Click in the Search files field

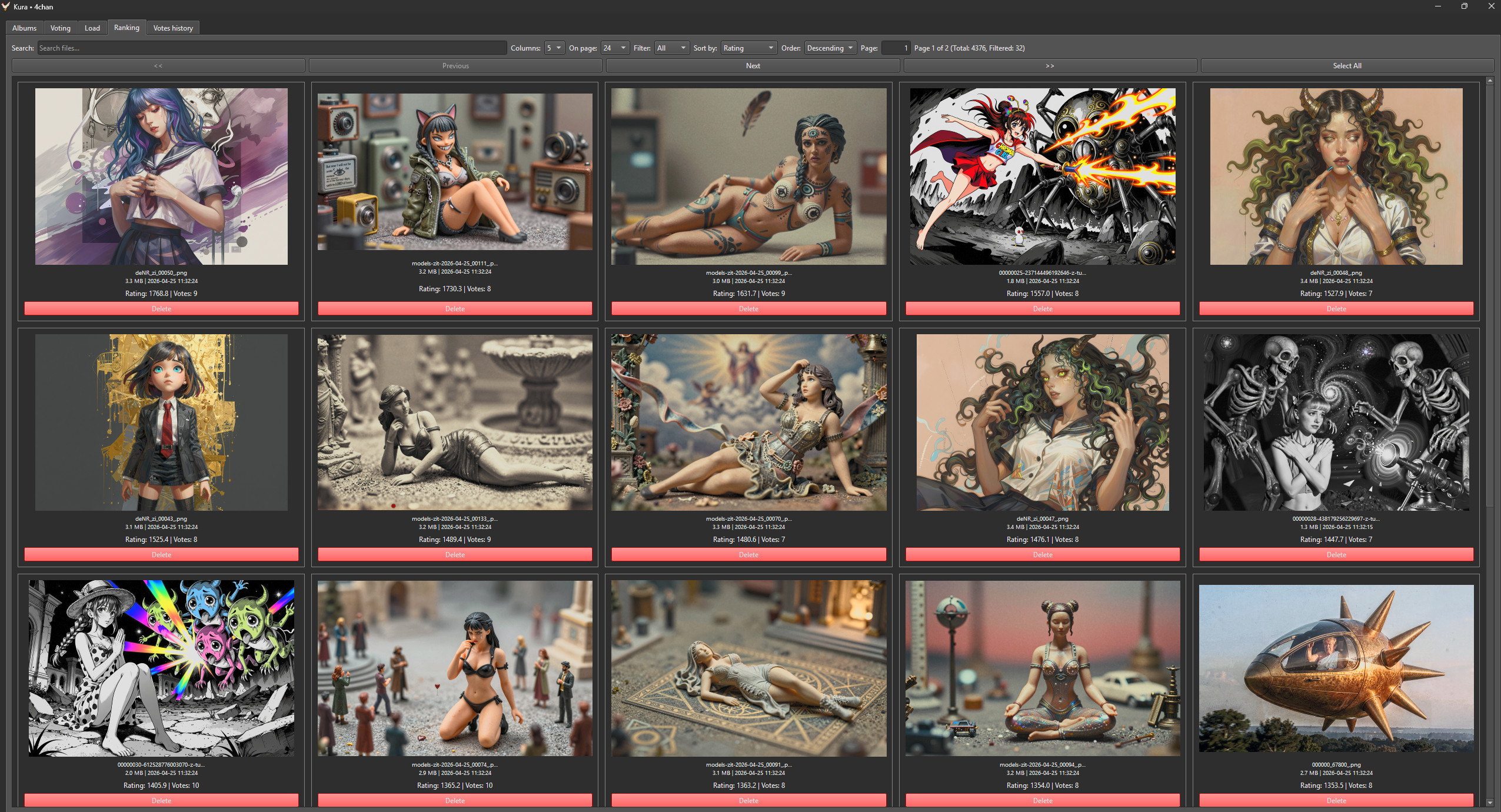pyautogui.click(x=272, y=48)
